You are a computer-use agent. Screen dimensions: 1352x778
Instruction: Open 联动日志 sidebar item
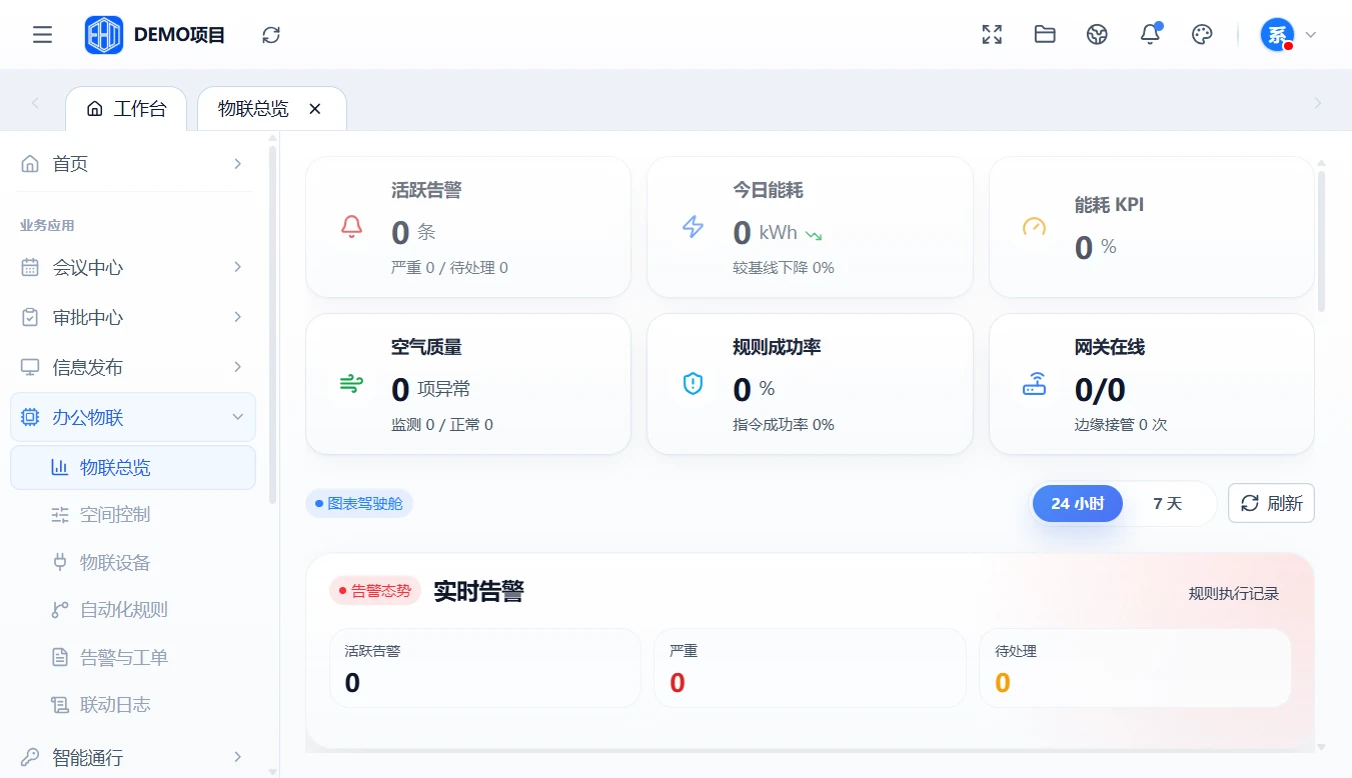(132, 705)
